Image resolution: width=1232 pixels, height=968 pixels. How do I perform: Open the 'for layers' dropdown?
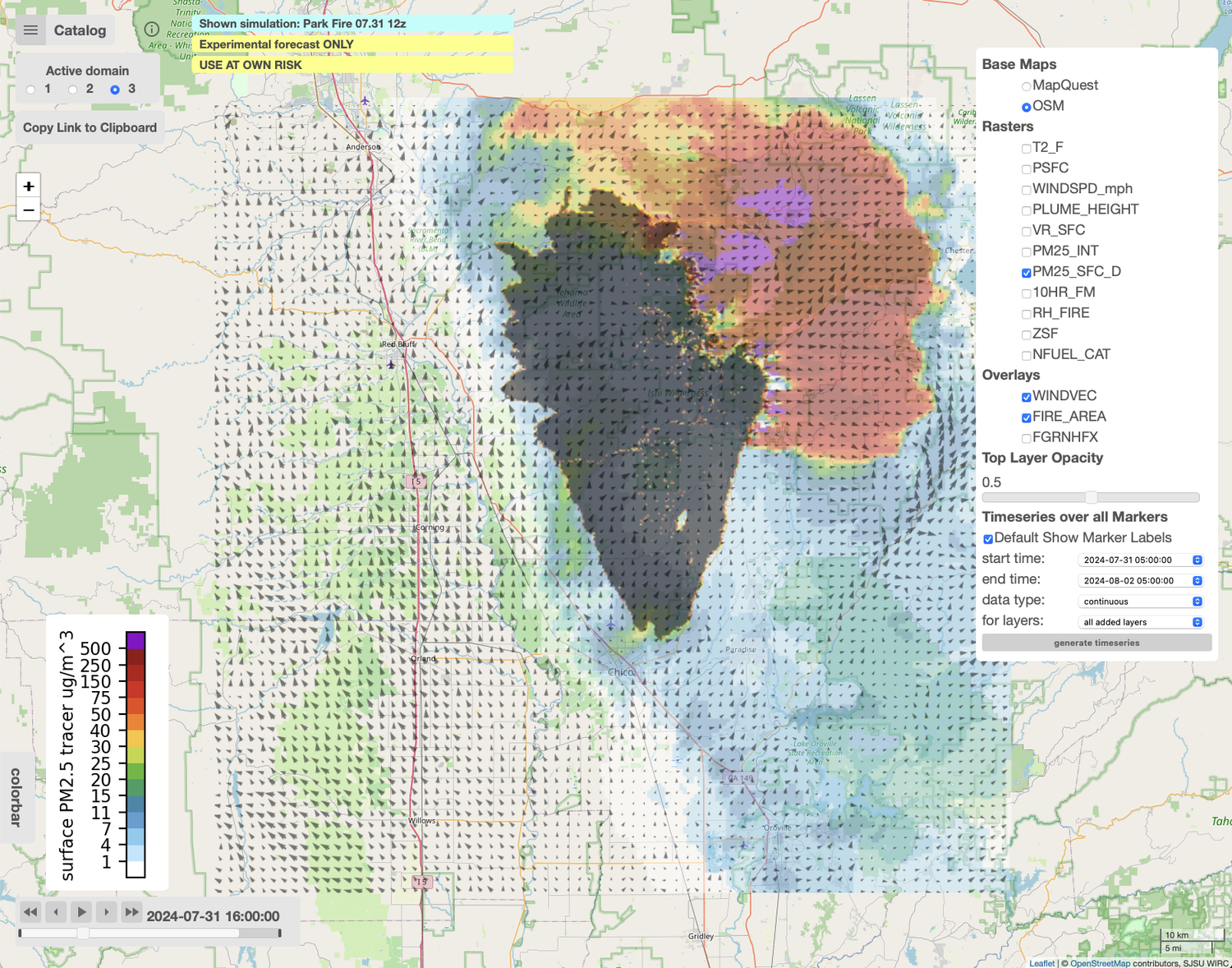click(x=1140, y=622)
